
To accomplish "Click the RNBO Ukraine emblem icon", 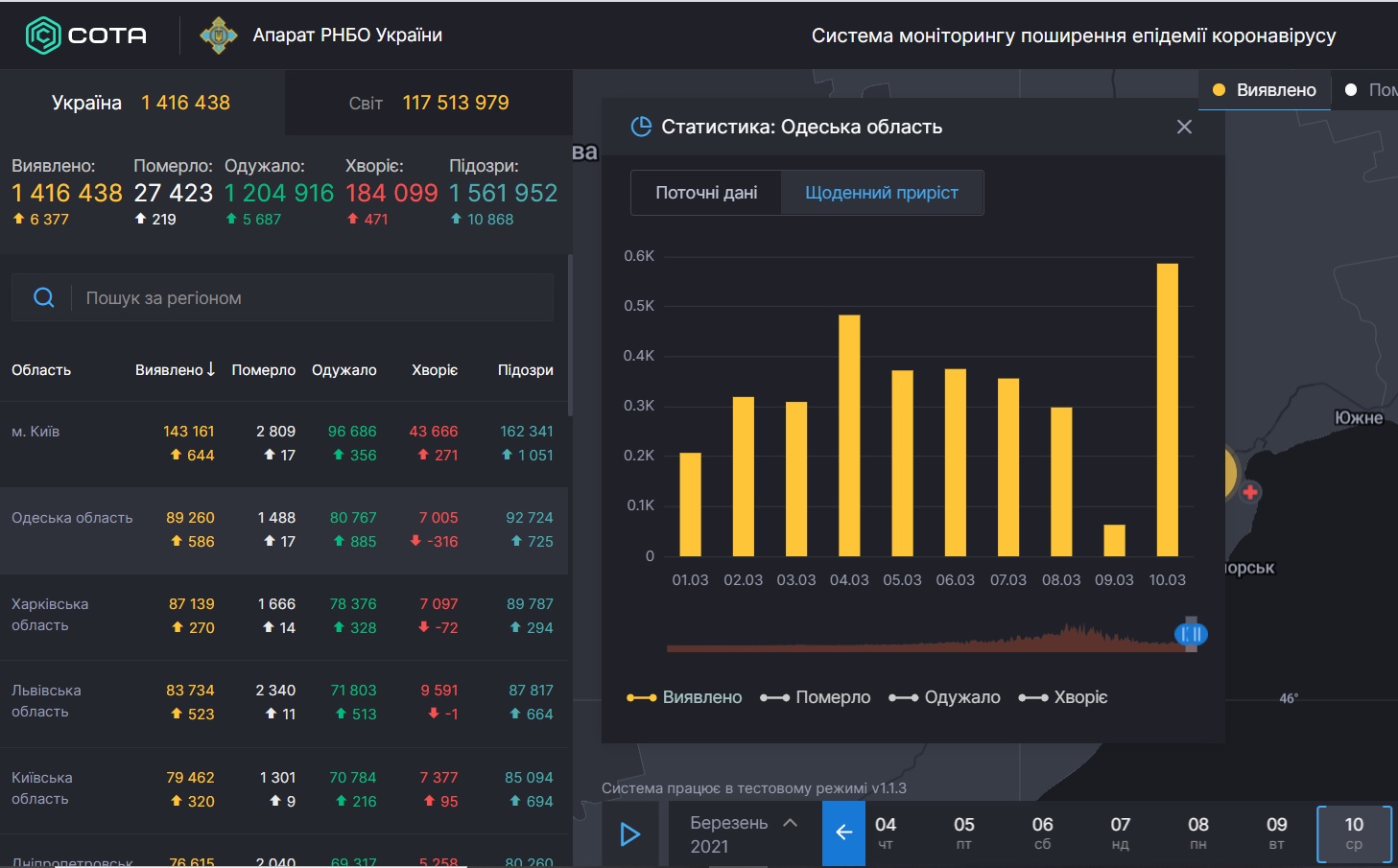I will pos(218,35).
